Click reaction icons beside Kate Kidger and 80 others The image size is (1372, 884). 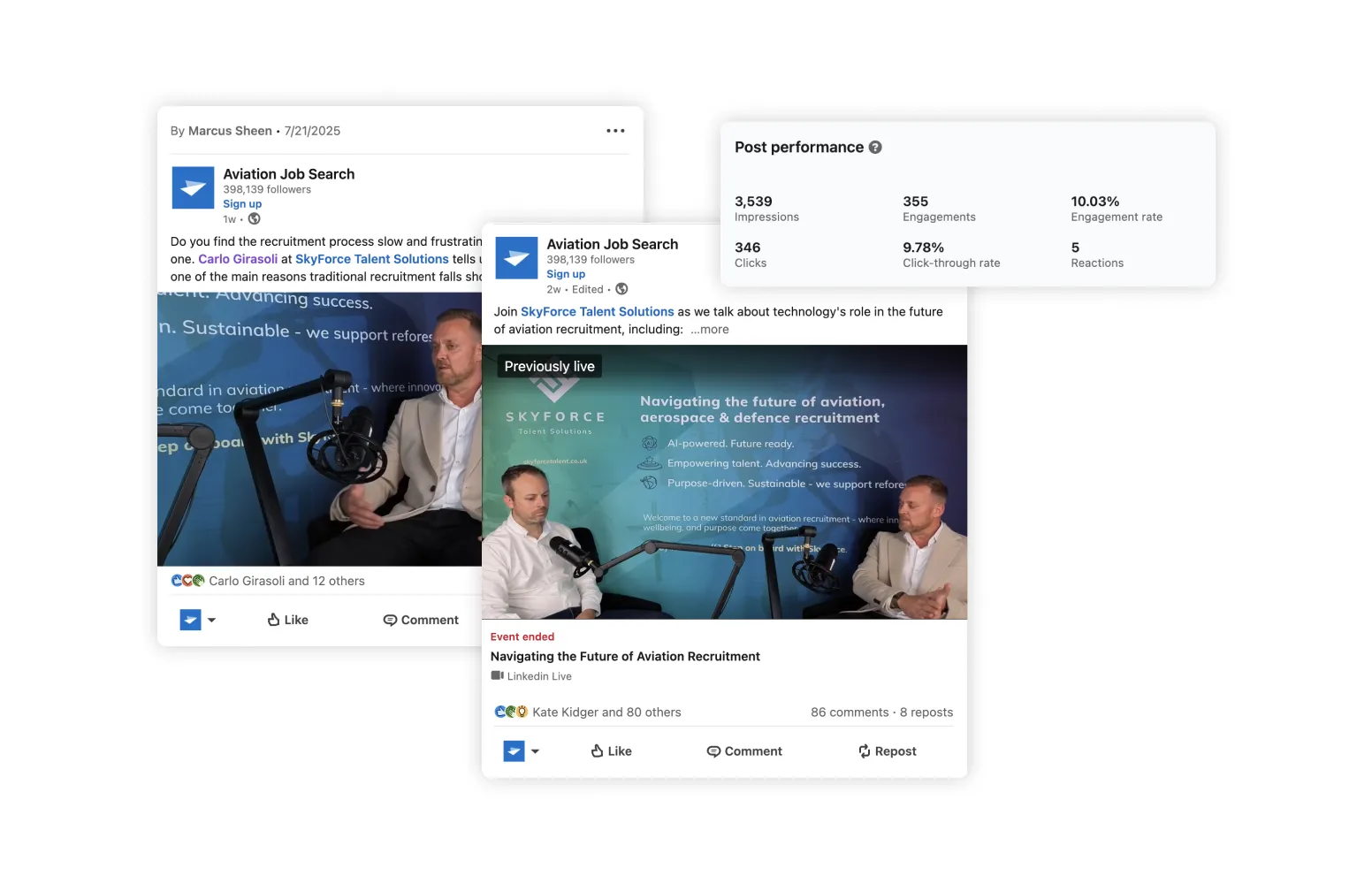pos(511,712)
